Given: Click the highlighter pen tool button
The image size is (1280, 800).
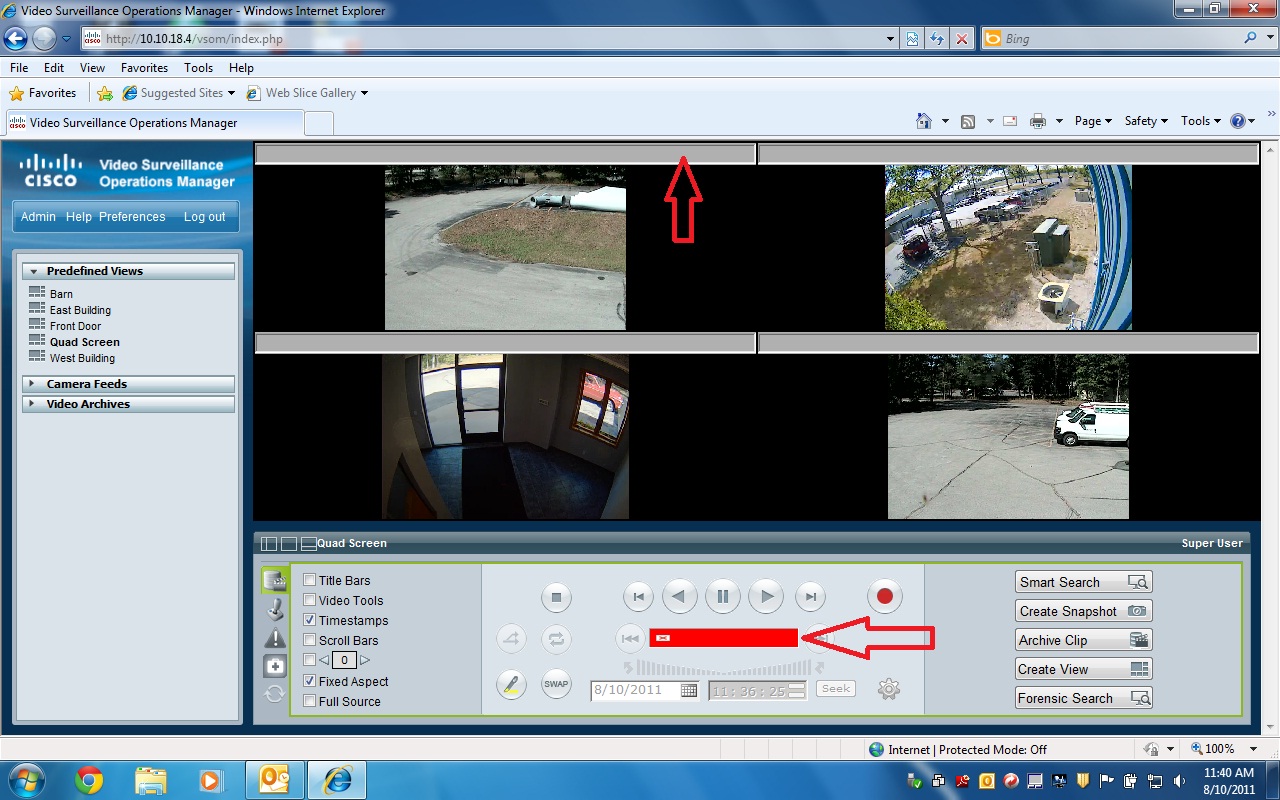Looking at the screenshot, I should click(x=511, y=685).
